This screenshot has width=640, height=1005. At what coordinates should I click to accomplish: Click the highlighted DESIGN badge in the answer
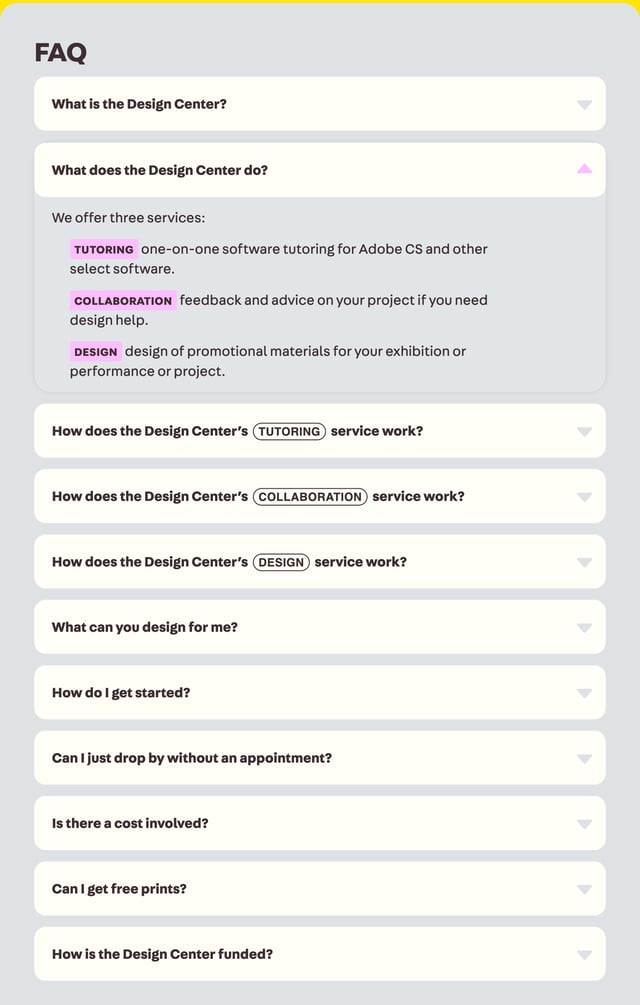(x=96, y=352)
